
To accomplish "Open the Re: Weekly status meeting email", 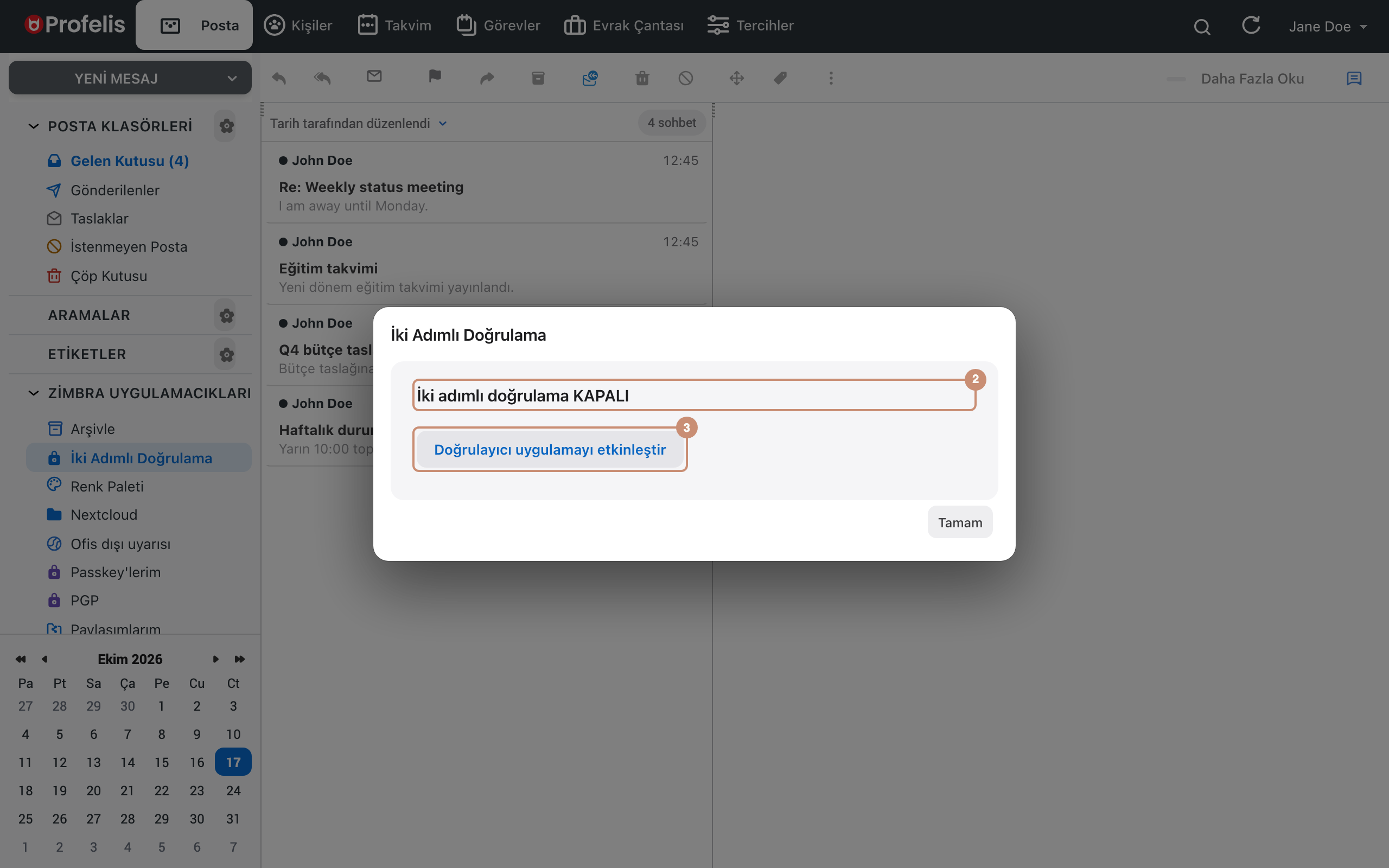I will 487,183.
